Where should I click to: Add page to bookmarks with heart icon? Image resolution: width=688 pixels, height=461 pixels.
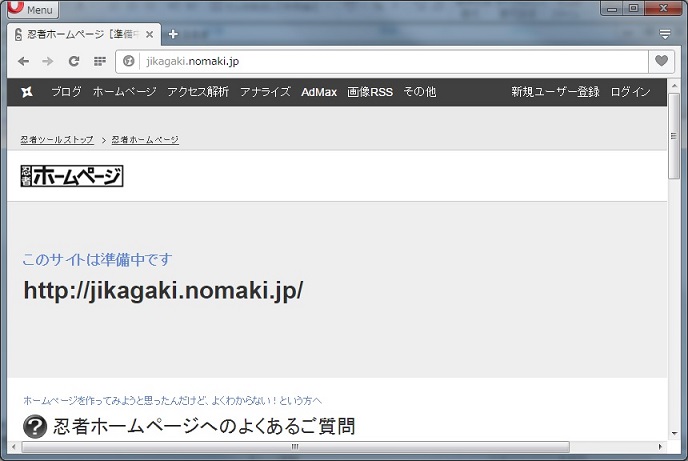tap(661, 61)
